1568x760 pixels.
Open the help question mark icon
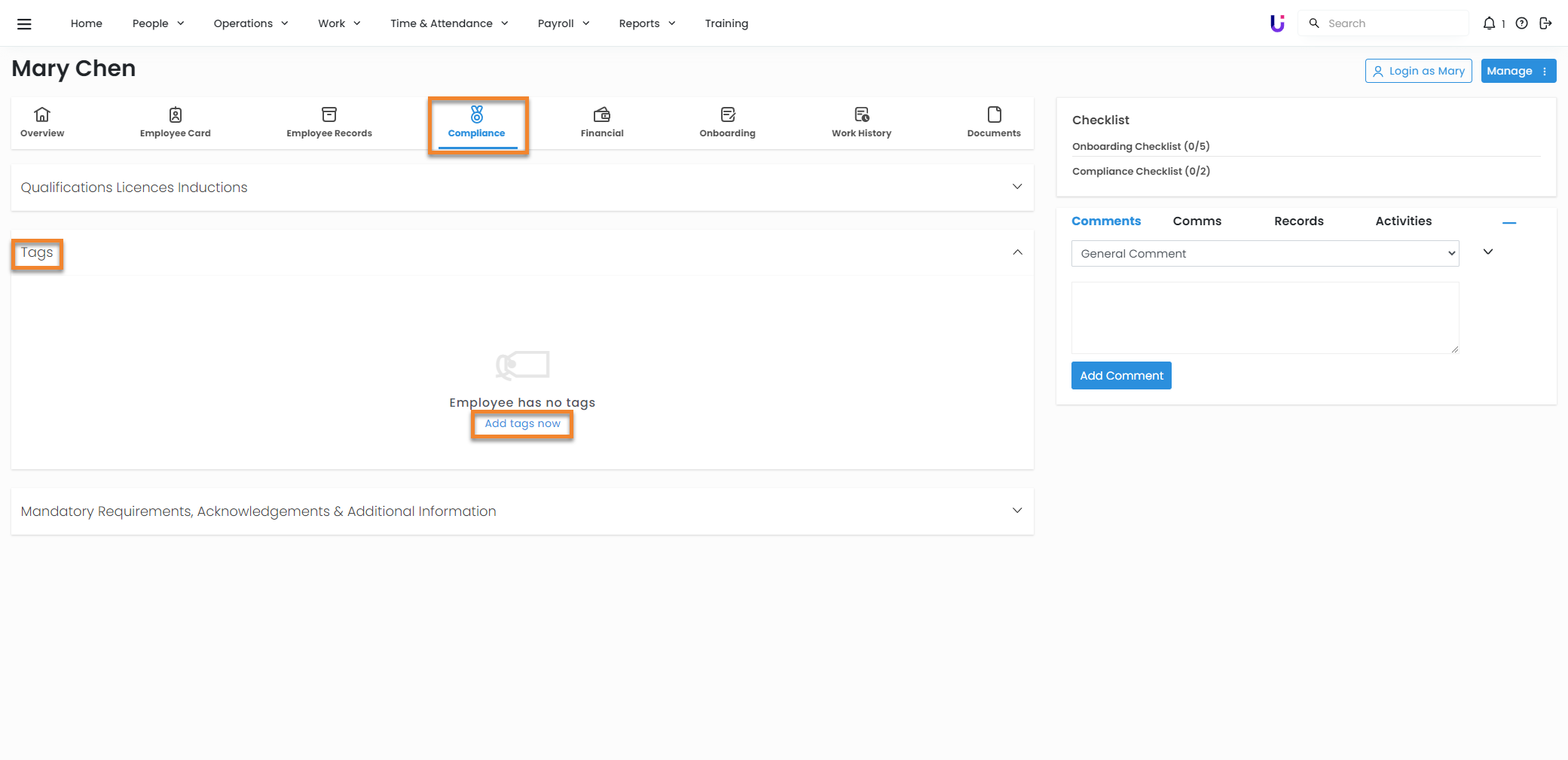click(x=1521, y=23)
